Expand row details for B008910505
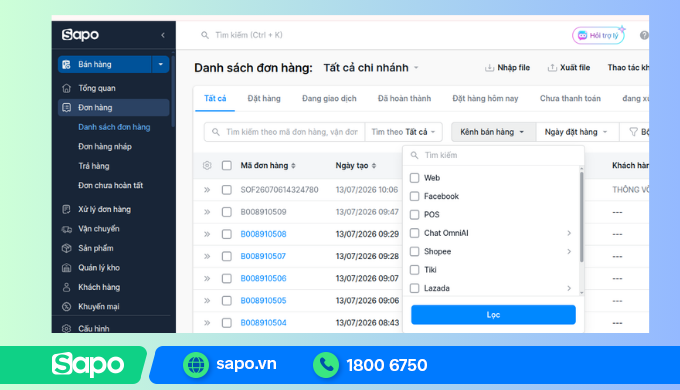The width and height of the screenshot is (680, 390). 207,300
